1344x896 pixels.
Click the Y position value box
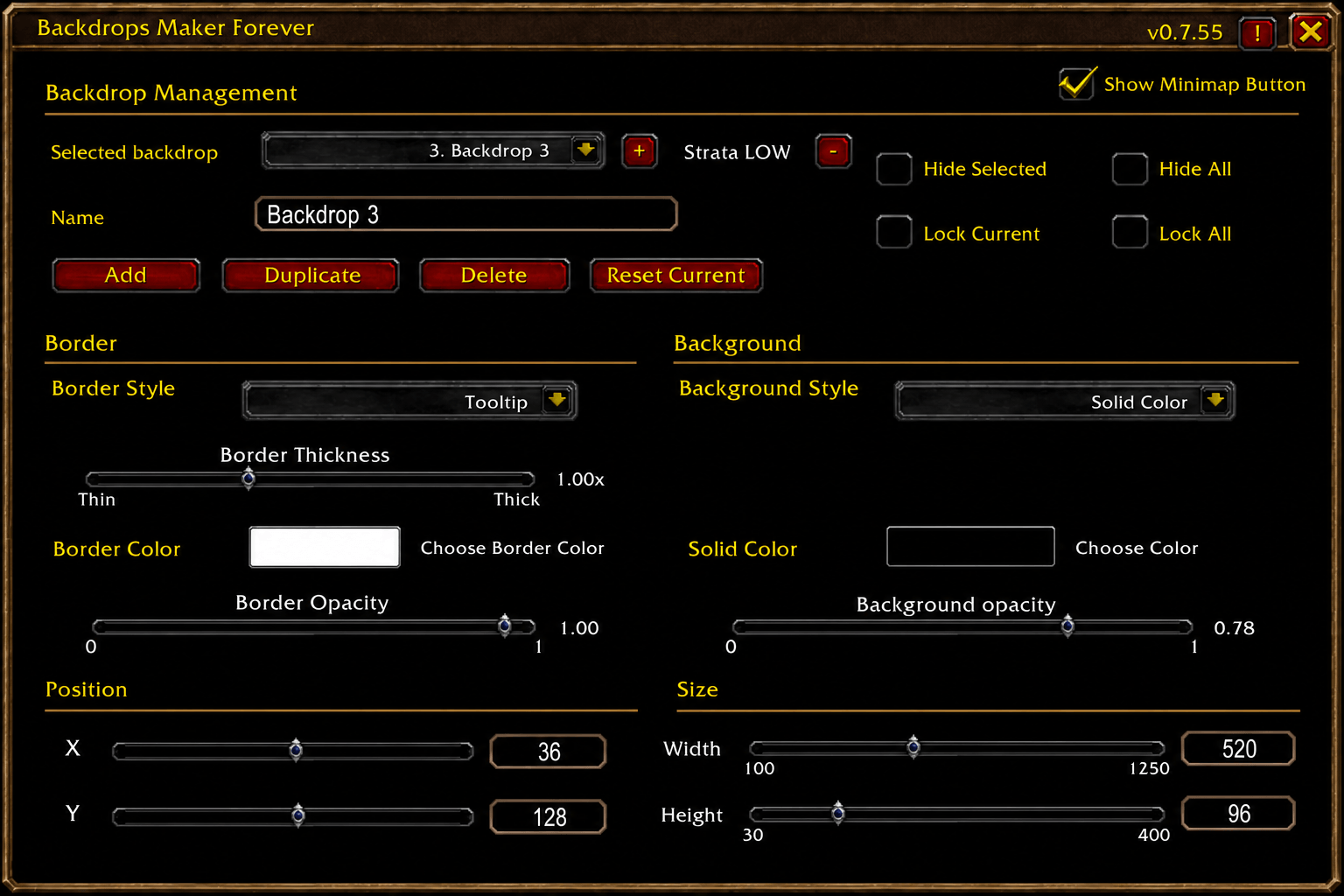point(549,817)
